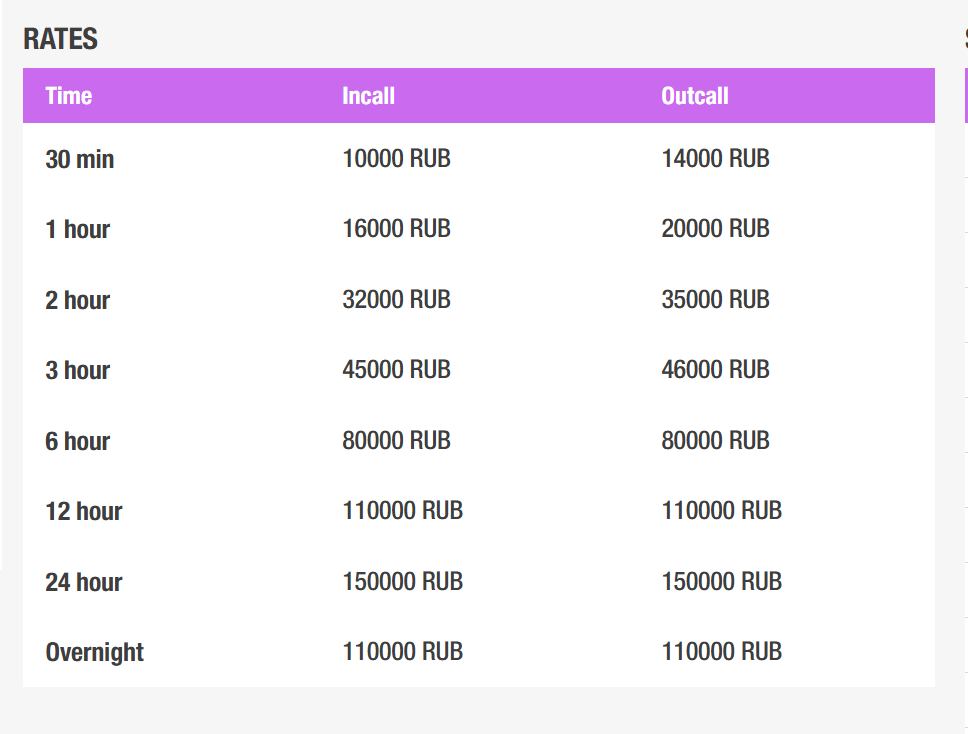Click the 2 hour row label
Viewport: 968px width, 734px height.
[x=78, y=301]
